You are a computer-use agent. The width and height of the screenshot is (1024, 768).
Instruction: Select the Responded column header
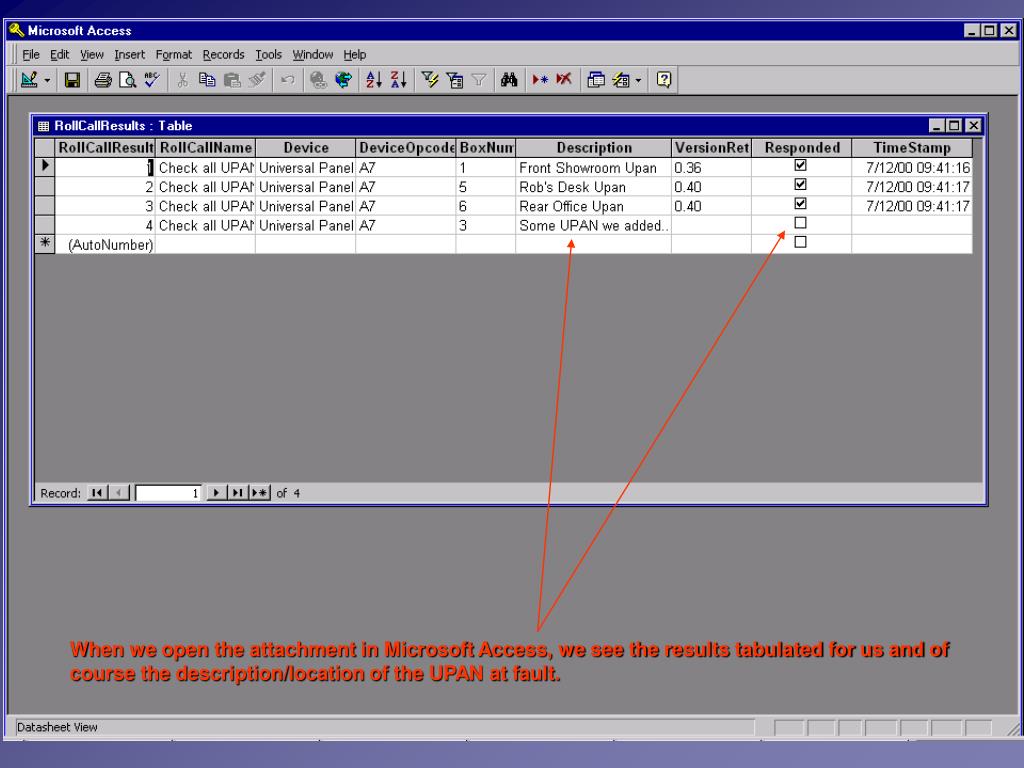coord(801,148)
